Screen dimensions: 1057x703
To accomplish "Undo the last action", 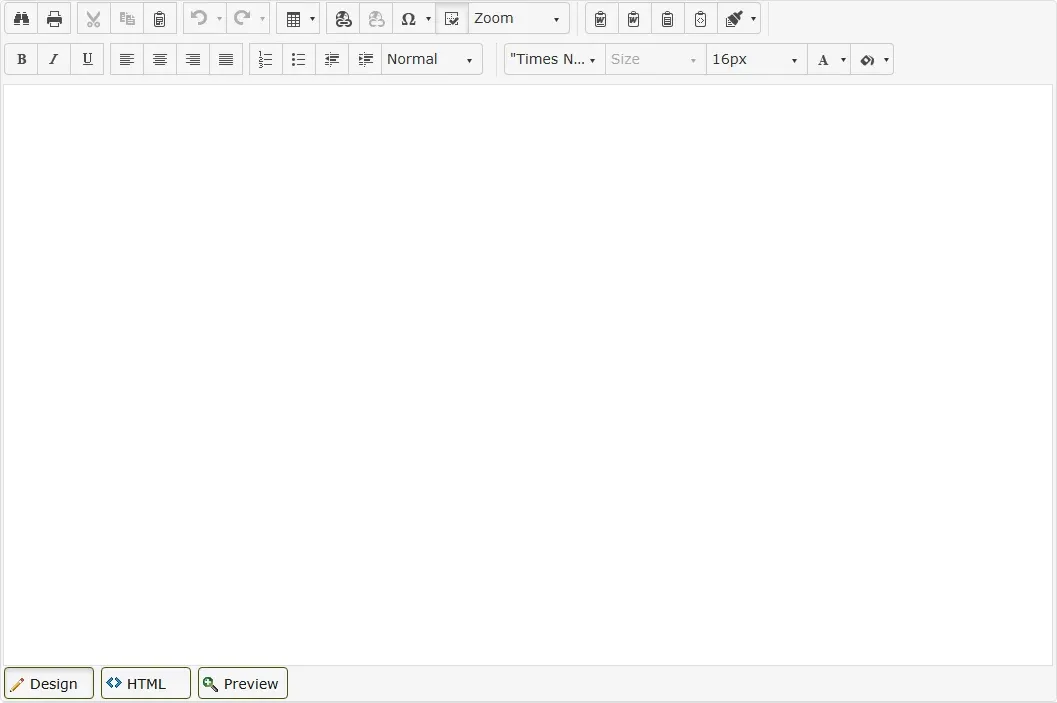I will [199, 19].
